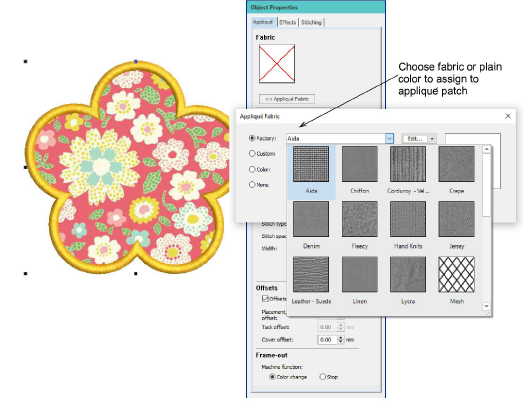Select the Custom radio button

click(252, 153)
